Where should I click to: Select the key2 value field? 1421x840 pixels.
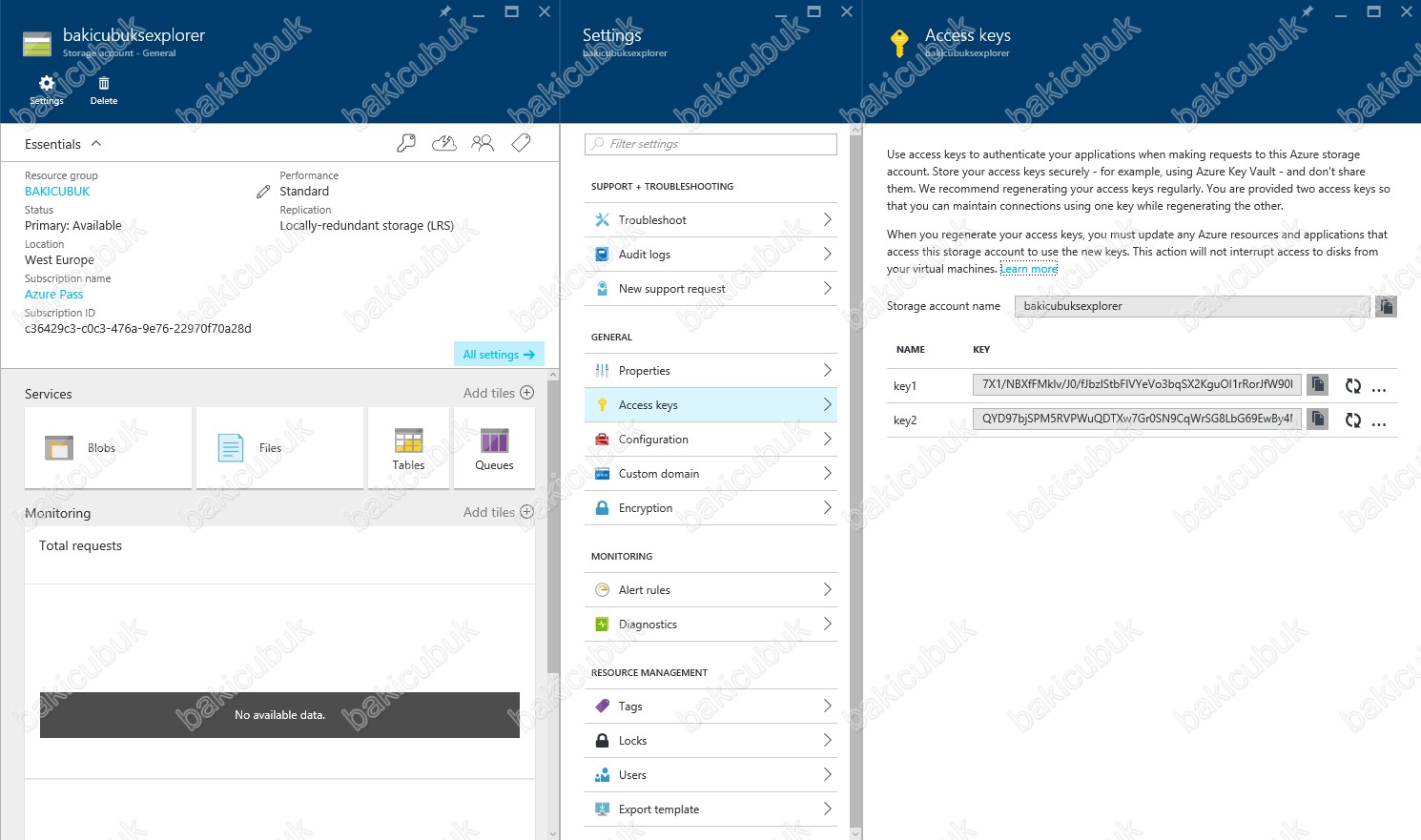[x=1137, y=419]
